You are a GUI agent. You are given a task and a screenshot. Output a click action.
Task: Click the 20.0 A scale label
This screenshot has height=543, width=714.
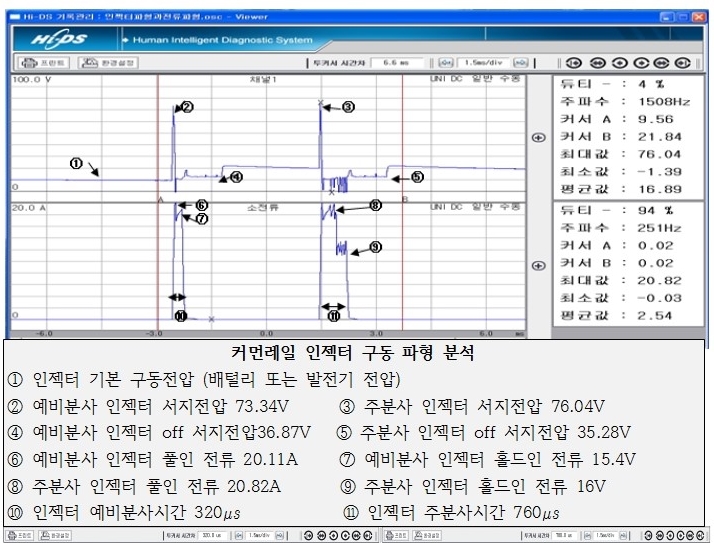[29, 208]
